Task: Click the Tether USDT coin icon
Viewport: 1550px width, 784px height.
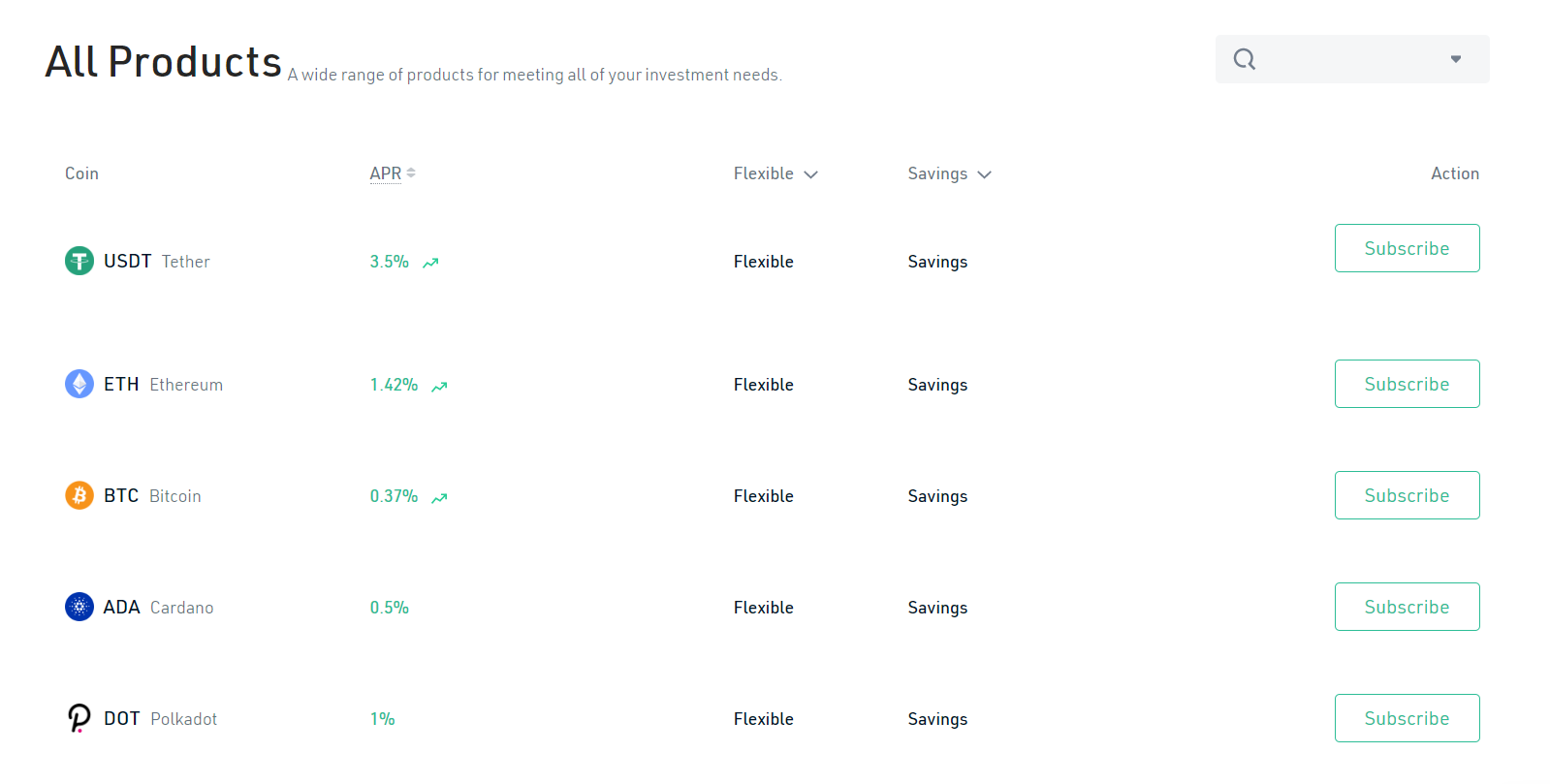Action: [79, 261]
